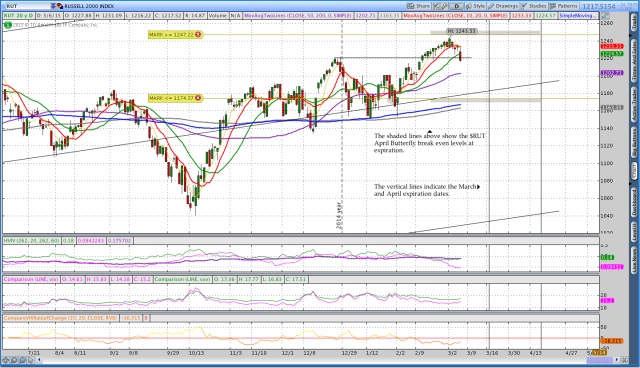Click the scroll left arrow
The width and height of the screenshot is (640, 368).
[40, 360]
